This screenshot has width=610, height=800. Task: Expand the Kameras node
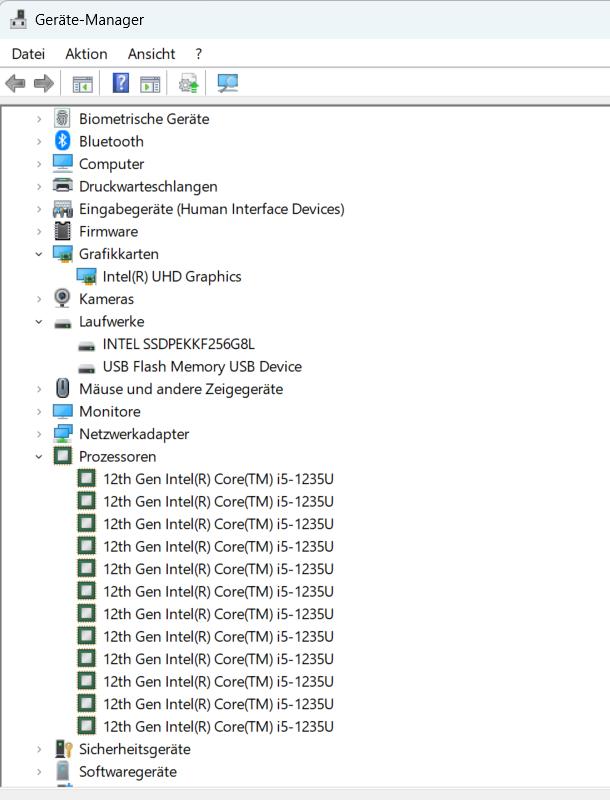(x=39, y=299)
